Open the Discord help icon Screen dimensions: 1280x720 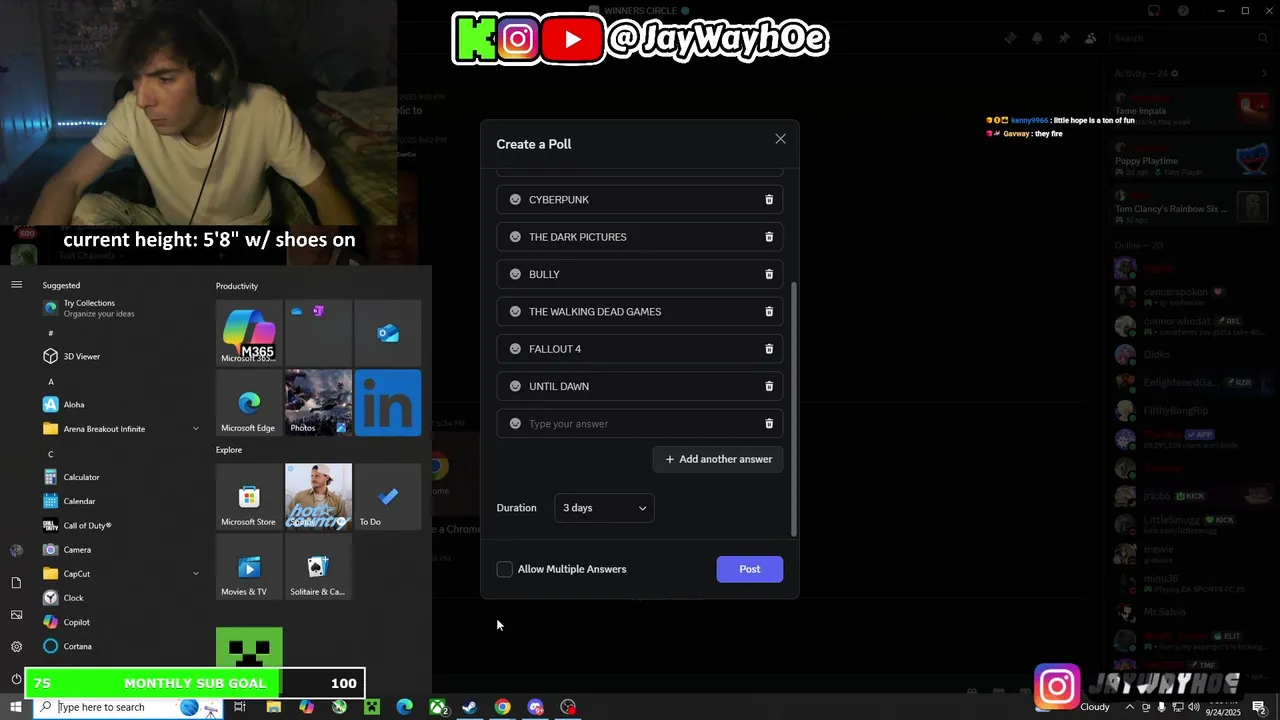tap(1184, 11)
